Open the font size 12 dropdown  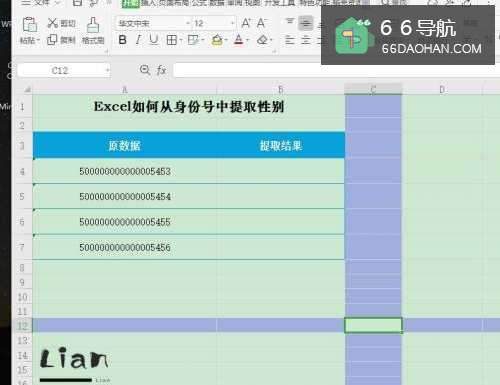pyautogui.click(x=232, y=23)
